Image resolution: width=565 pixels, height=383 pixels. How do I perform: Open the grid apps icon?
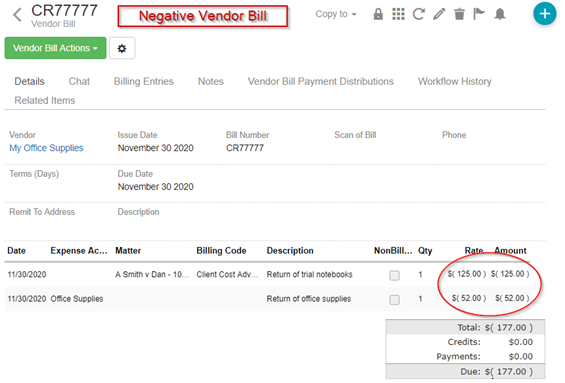398,14
